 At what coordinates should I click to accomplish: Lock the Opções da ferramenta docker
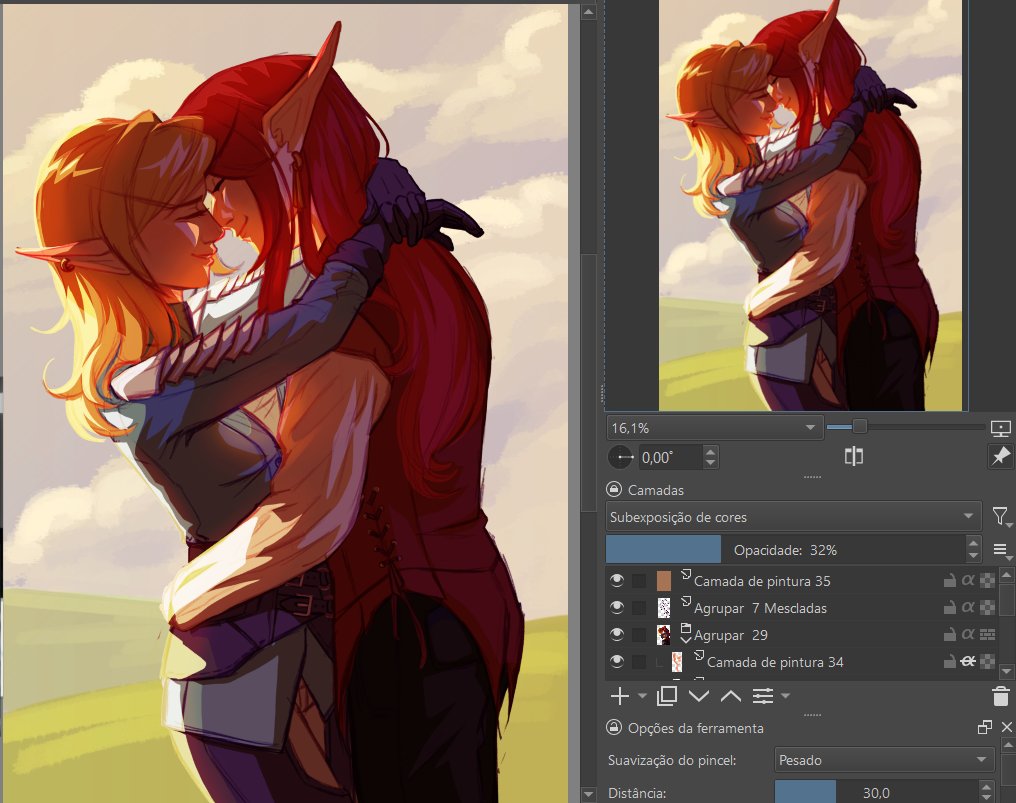coord(613,728)
